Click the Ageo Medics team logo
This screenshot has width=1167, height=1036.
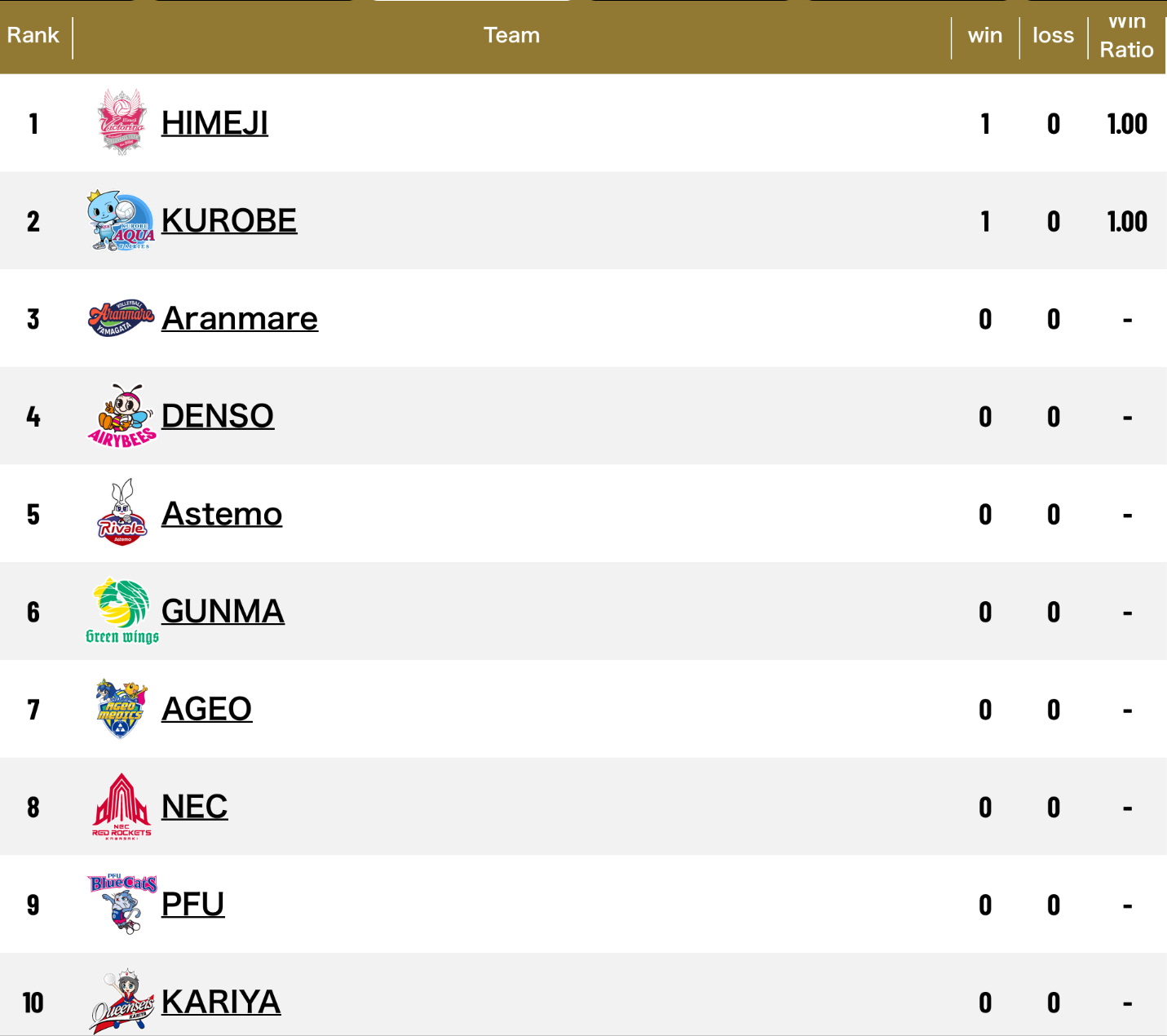[121, 708]
